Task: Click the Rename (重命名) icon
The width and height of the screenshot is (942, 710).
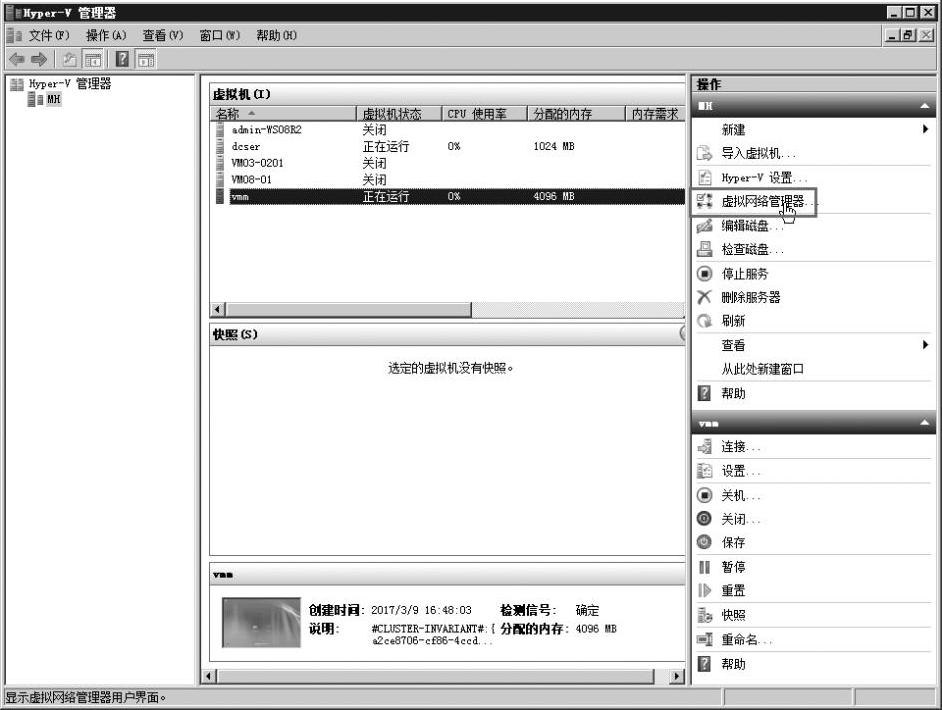Action: 704,639
